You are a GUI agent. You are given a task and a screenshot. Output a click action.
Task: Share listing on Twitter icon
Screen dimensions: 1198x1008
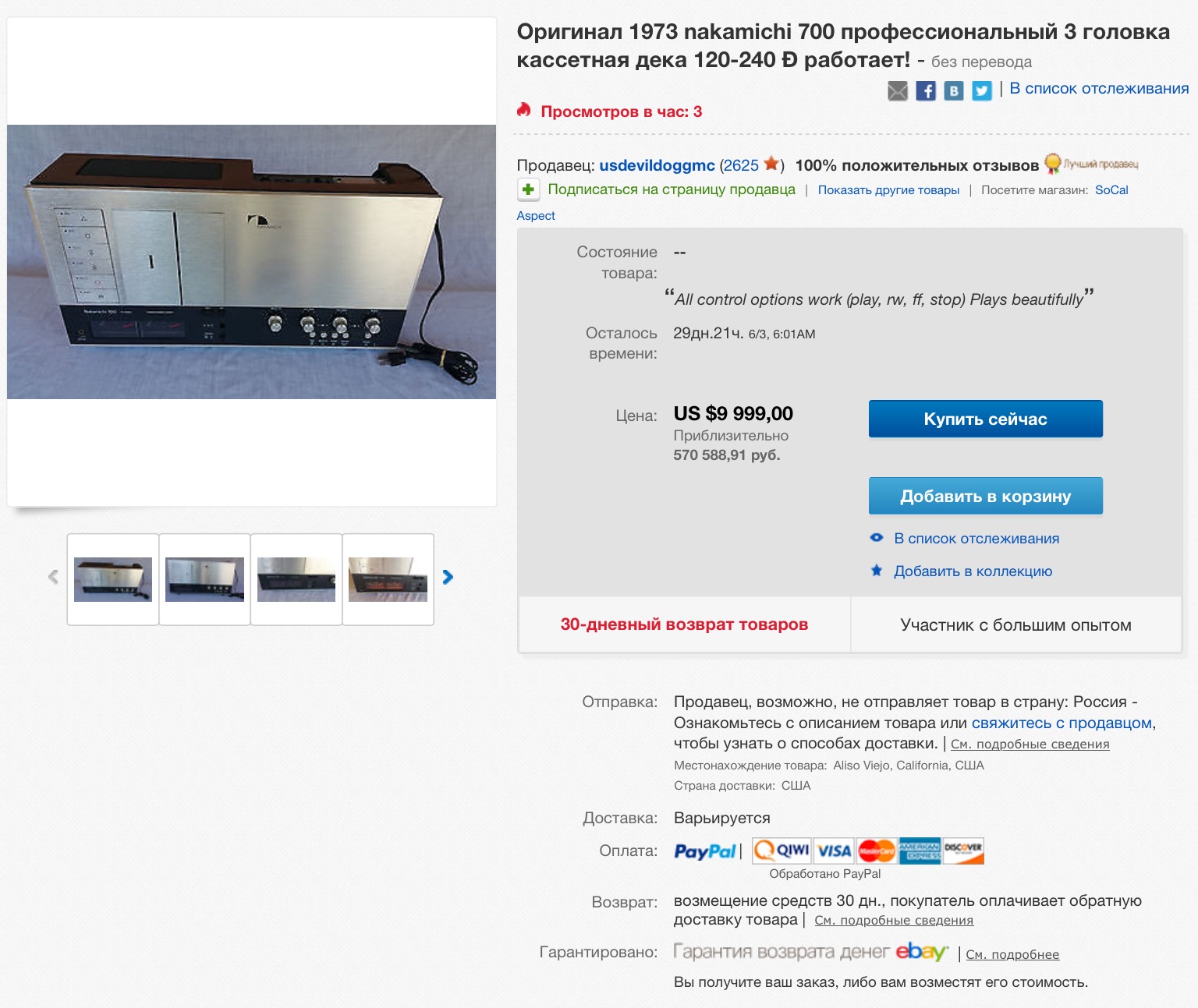(x=982, y=91)
